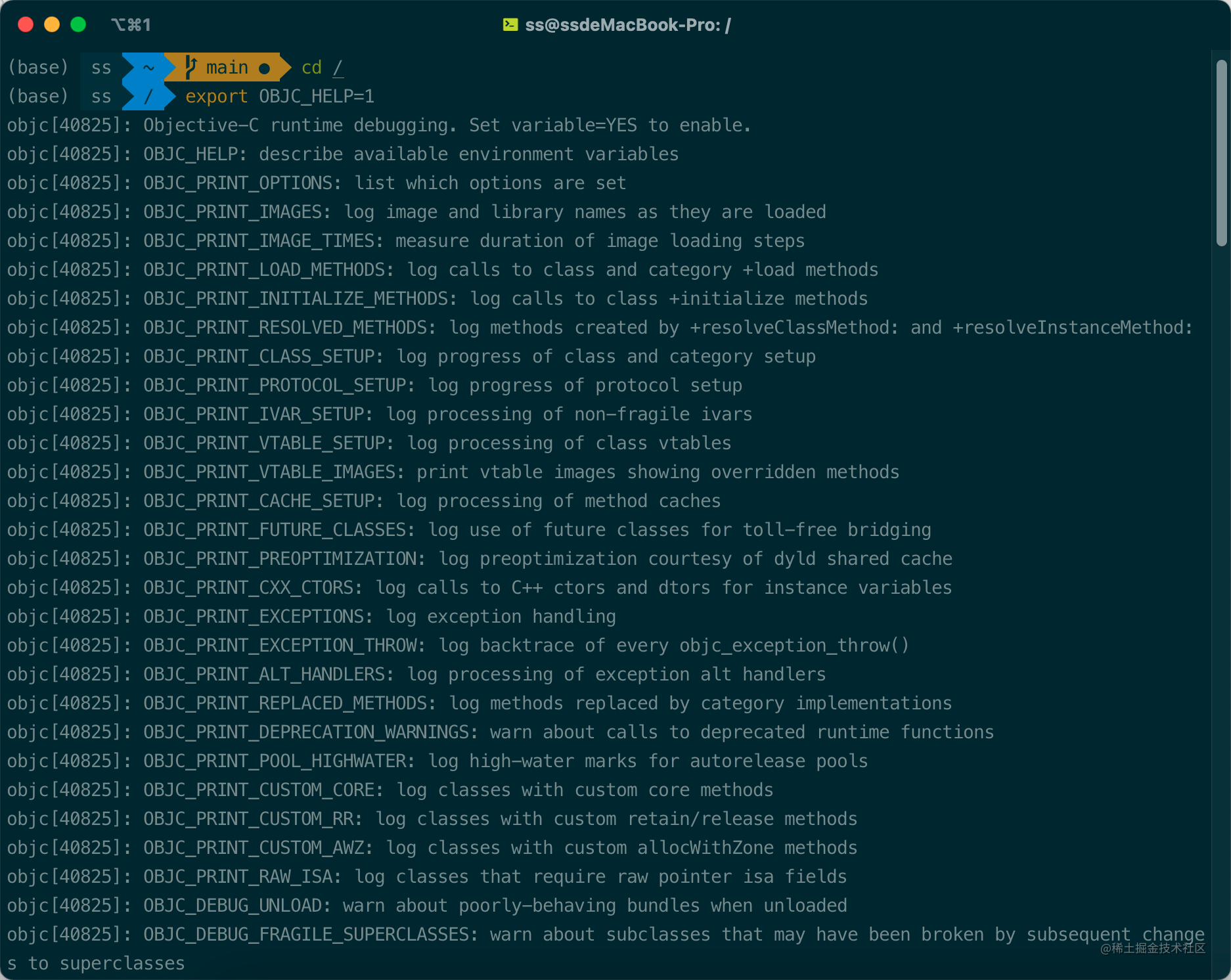Click '+resolveInstanceMethod:' text
1231x980 pixels.
(1073, 328)
